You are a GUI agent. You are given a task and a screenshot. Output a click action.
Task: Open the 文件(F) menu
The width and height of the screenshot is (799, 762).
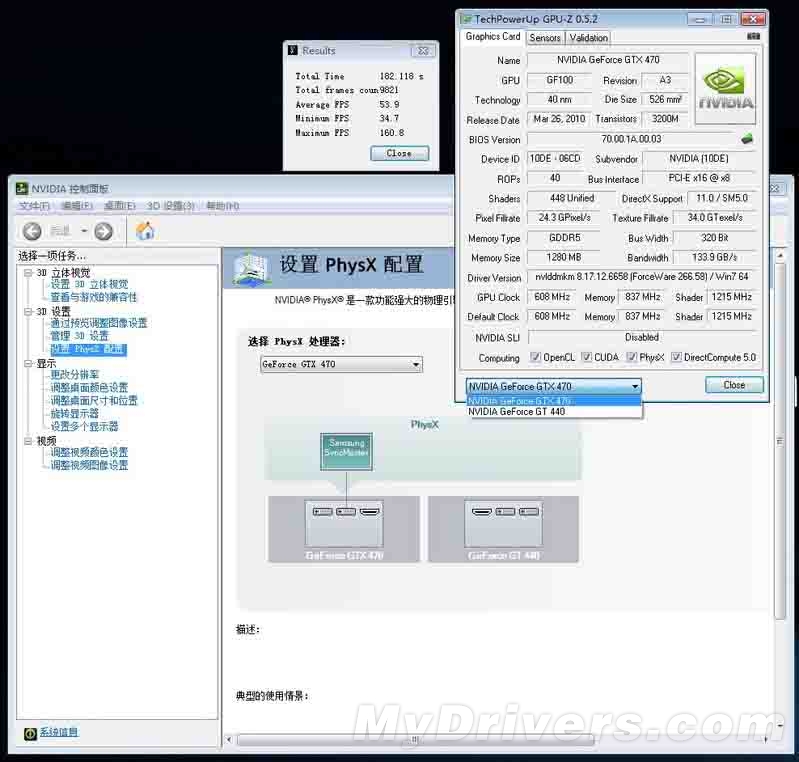[35, 206]
